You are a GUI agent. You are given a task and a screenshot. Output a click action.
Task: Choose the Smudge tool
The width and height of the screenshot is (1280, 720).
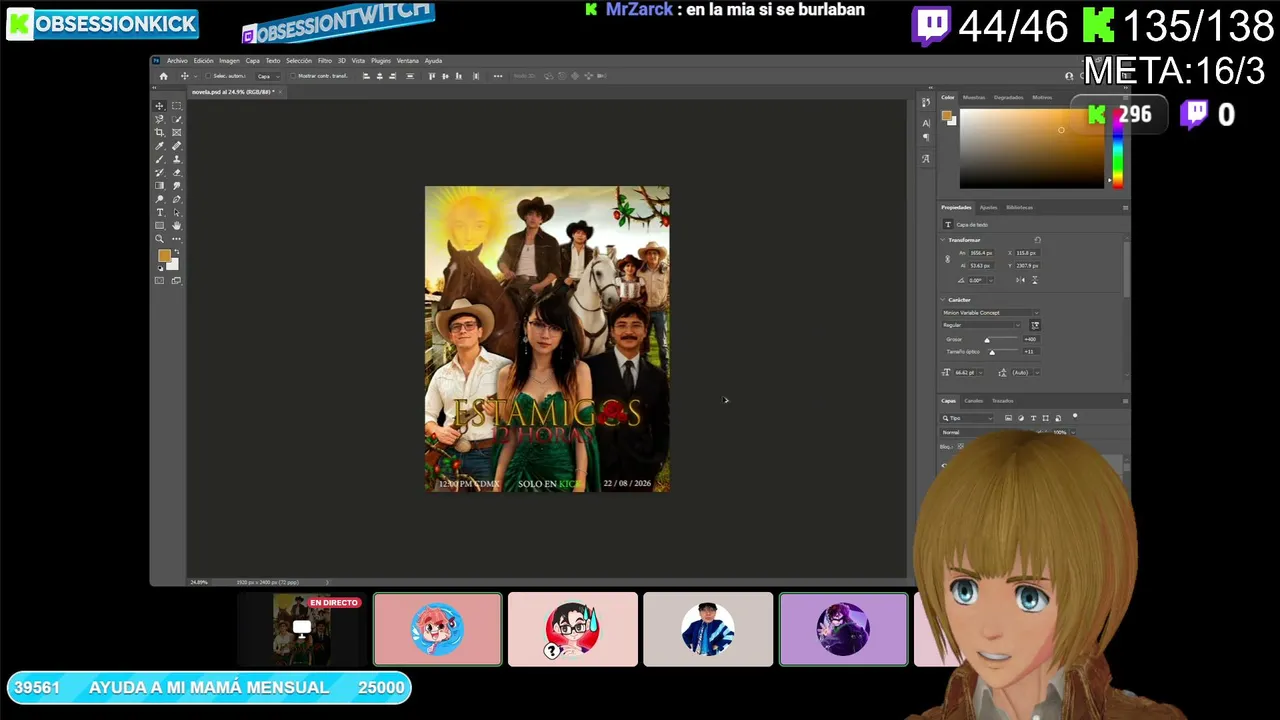pyautogui.click(x=177, y=186)
